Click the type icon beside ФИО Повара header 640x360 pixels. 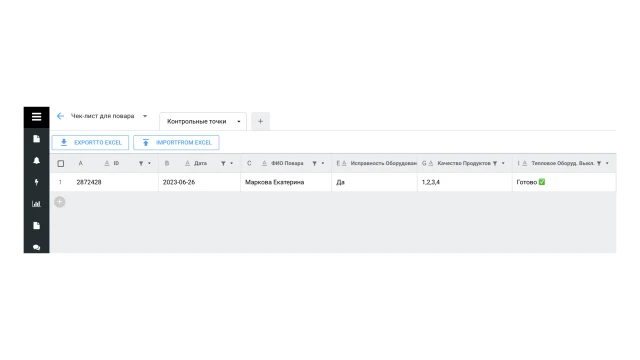click(264, 163)
